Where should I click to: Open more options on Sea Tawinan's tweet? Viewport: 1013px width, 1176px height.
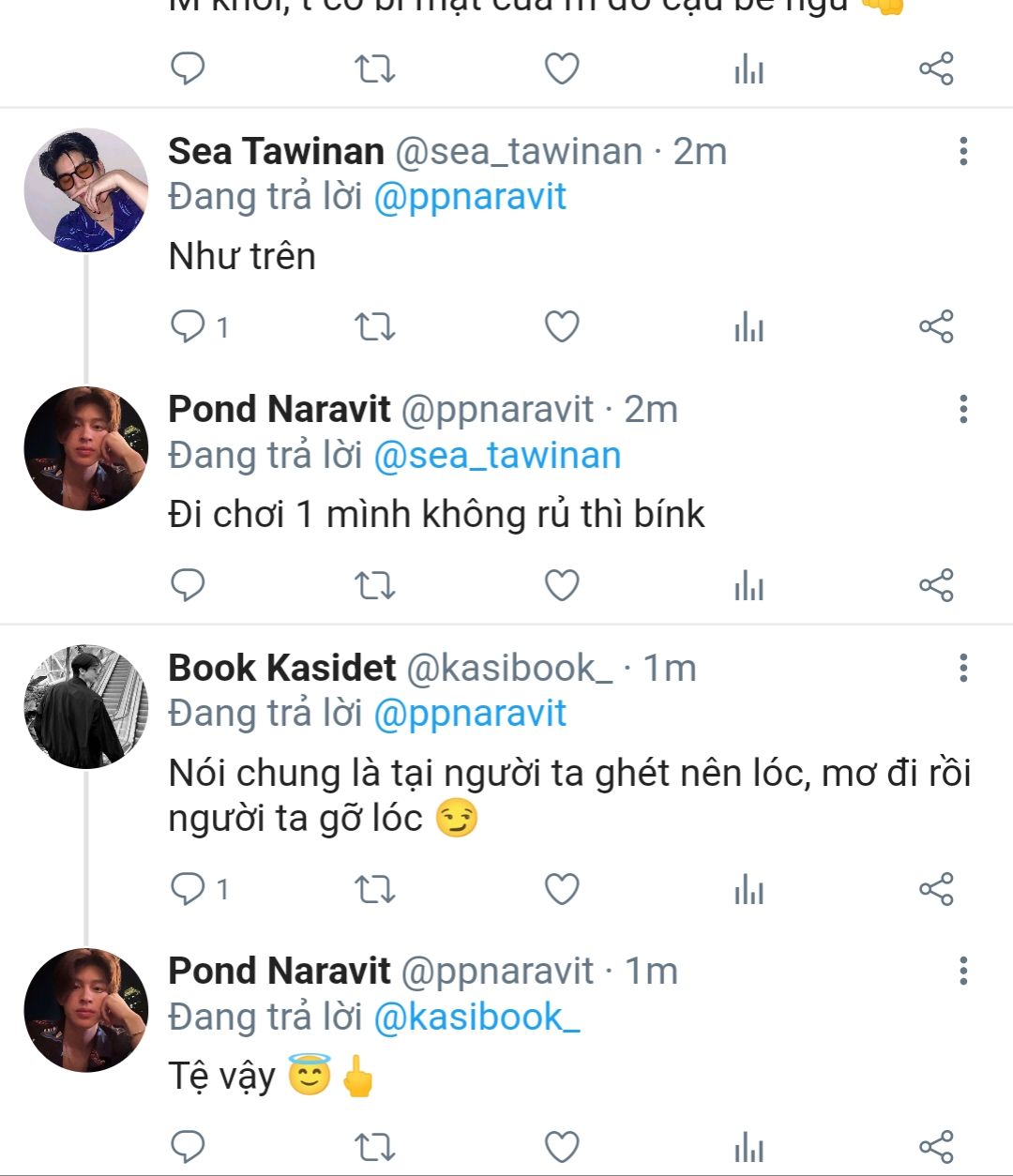pyautogui.click(x=963, y=151)
